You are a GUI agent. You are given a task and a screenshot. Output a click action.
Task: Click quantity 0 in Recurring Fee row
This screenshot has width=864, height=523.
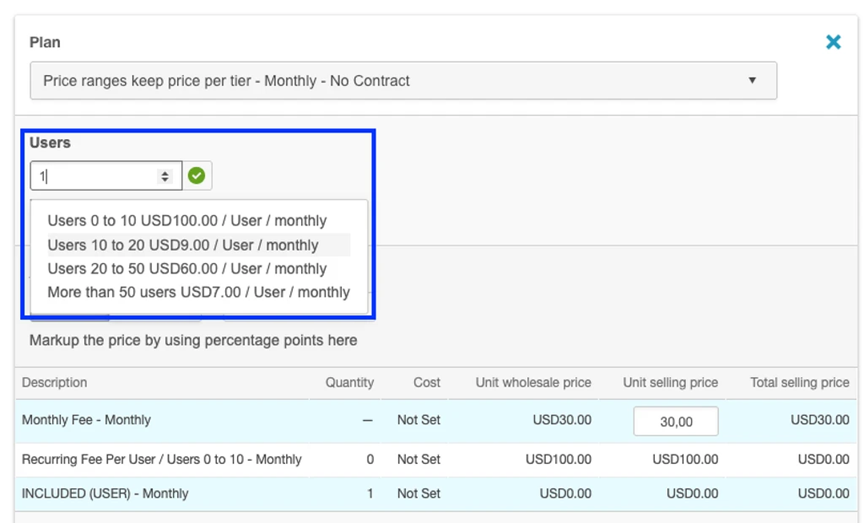tap(370, 459)
